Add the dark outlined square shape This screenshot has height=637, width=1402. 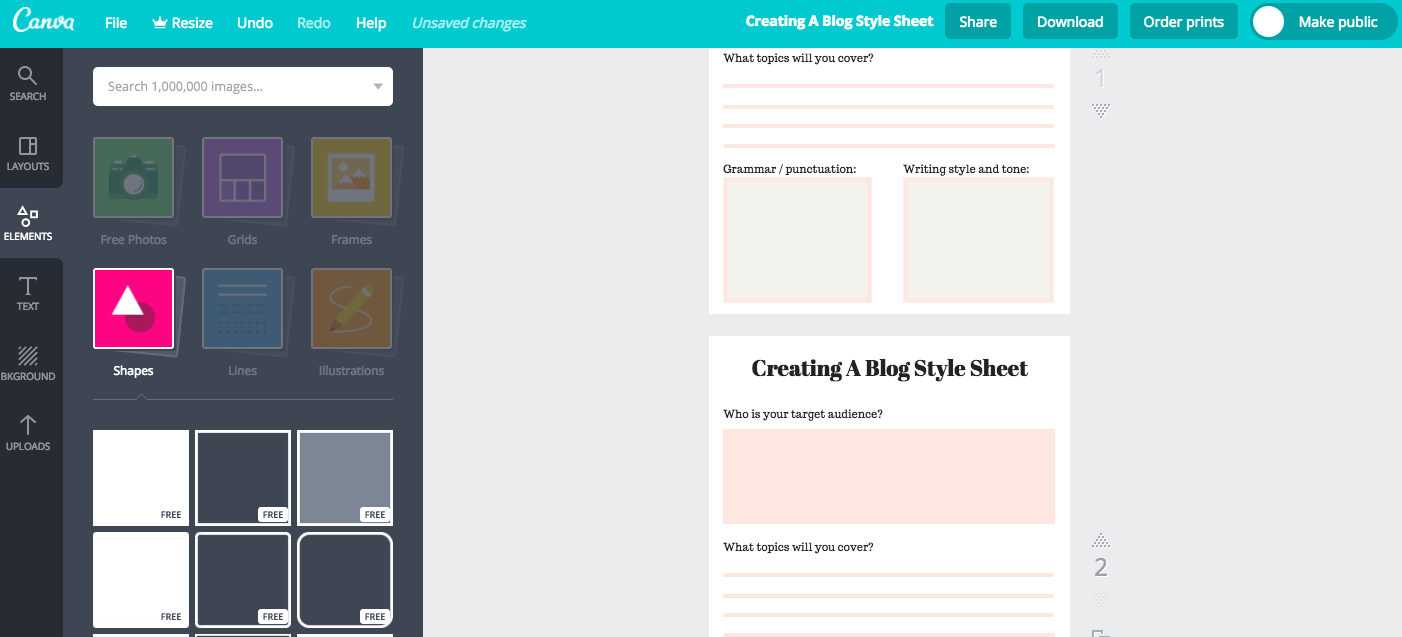(243, 478)
